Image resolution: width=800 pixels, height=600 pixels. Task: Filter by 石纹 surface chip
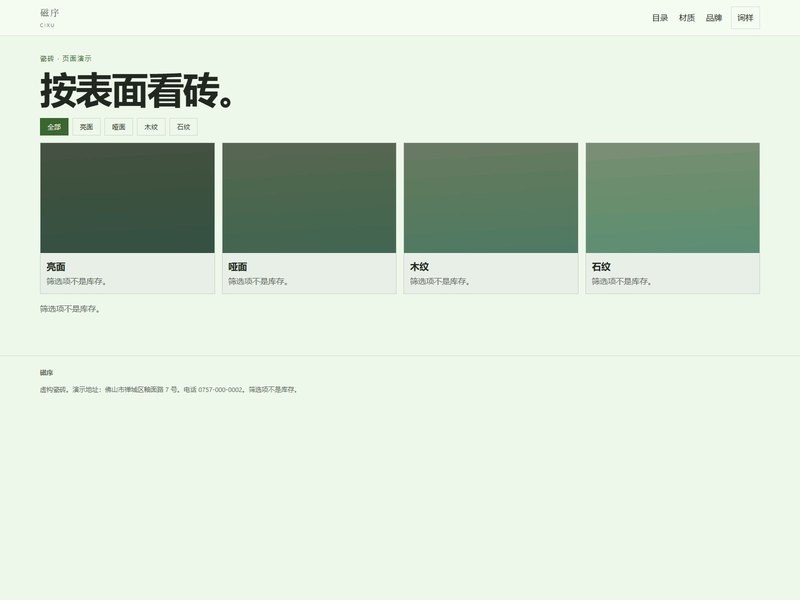tap(183, 127)
